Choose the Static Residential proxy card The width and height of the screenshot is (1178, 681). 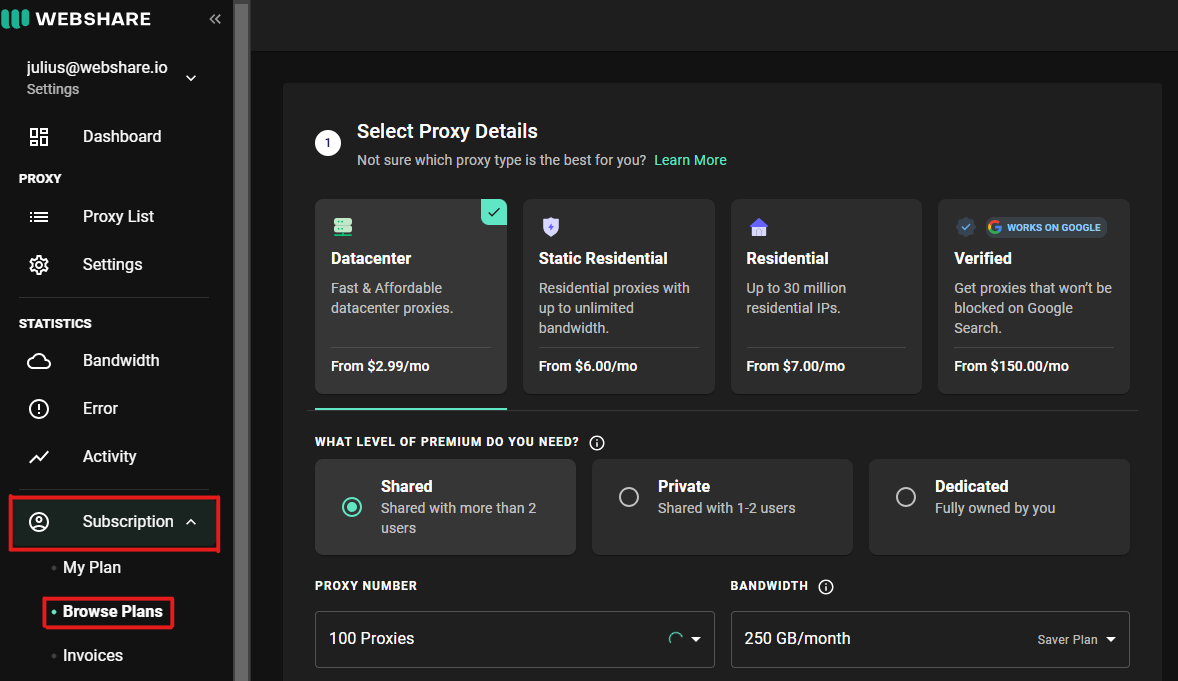point(618,296)
